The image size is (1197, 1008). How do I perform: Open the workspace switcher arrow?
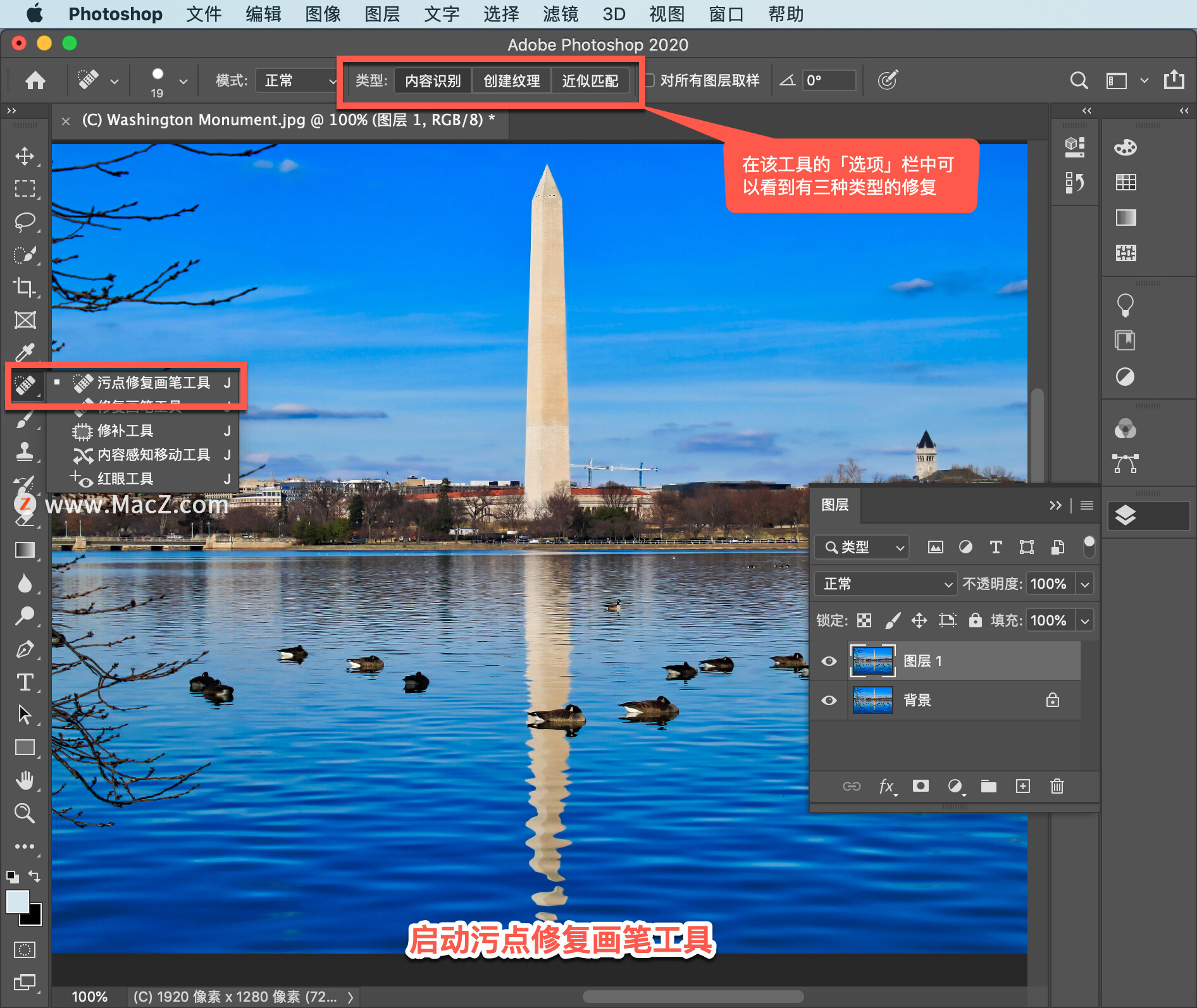point(1144,80)
